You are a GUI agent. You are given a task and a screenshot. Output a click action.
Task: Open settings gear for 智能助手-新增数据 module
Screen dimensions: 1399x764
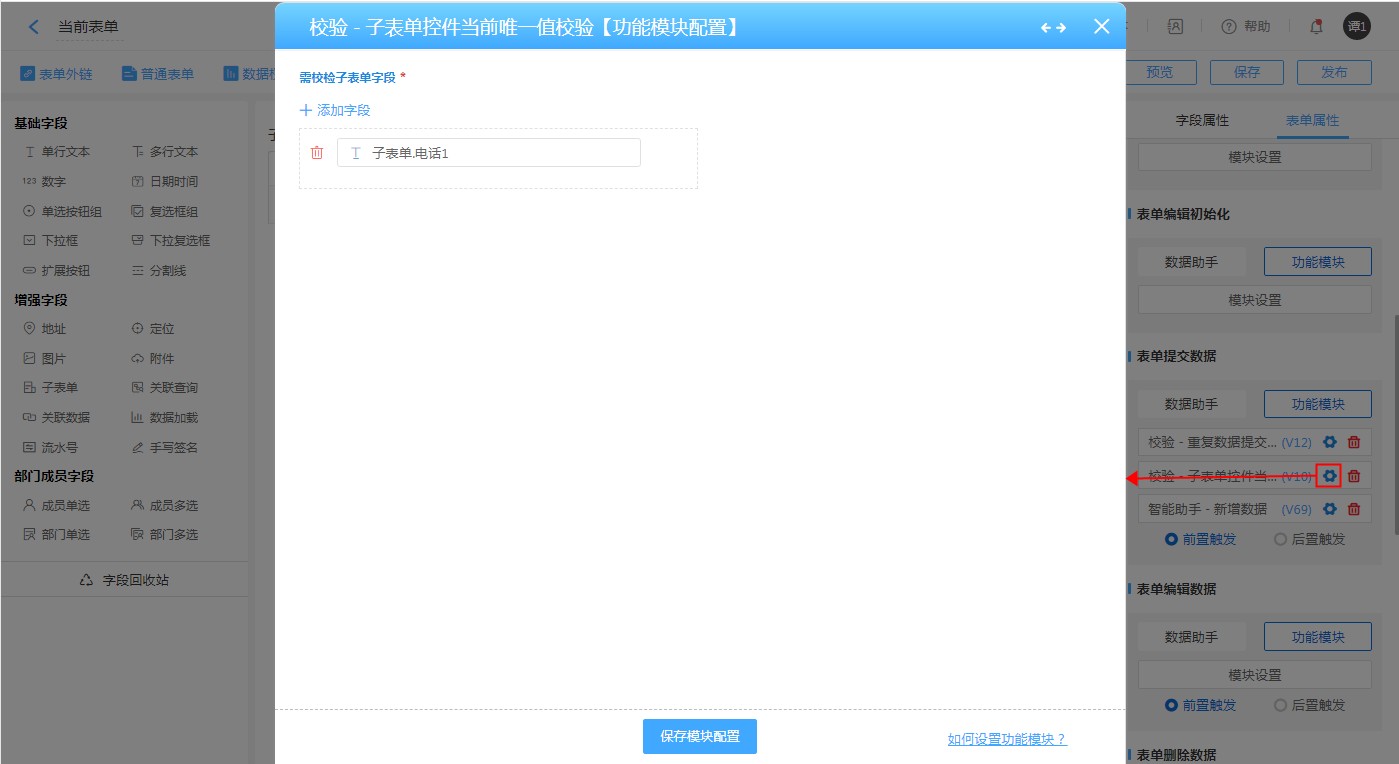click(x=1329, y=509)
